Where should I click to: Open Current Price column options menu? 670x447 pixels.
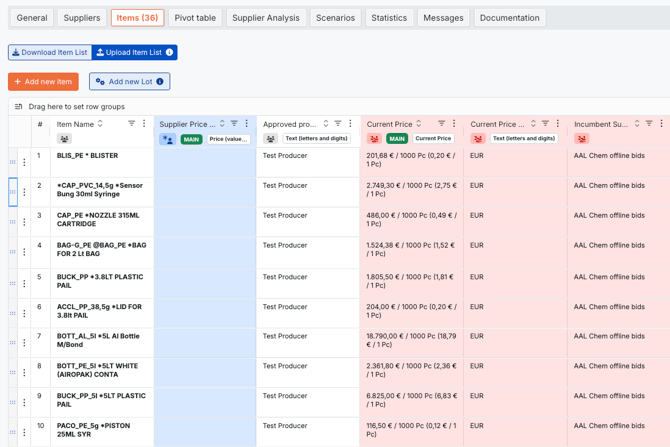coord(454,124)
